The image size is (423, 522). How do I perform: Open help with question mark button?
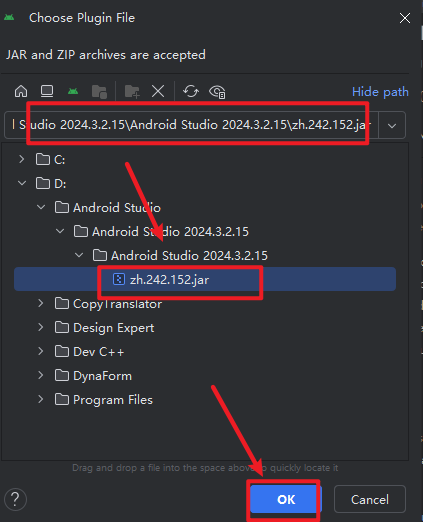pyautogui.click(x=15, y=499)
